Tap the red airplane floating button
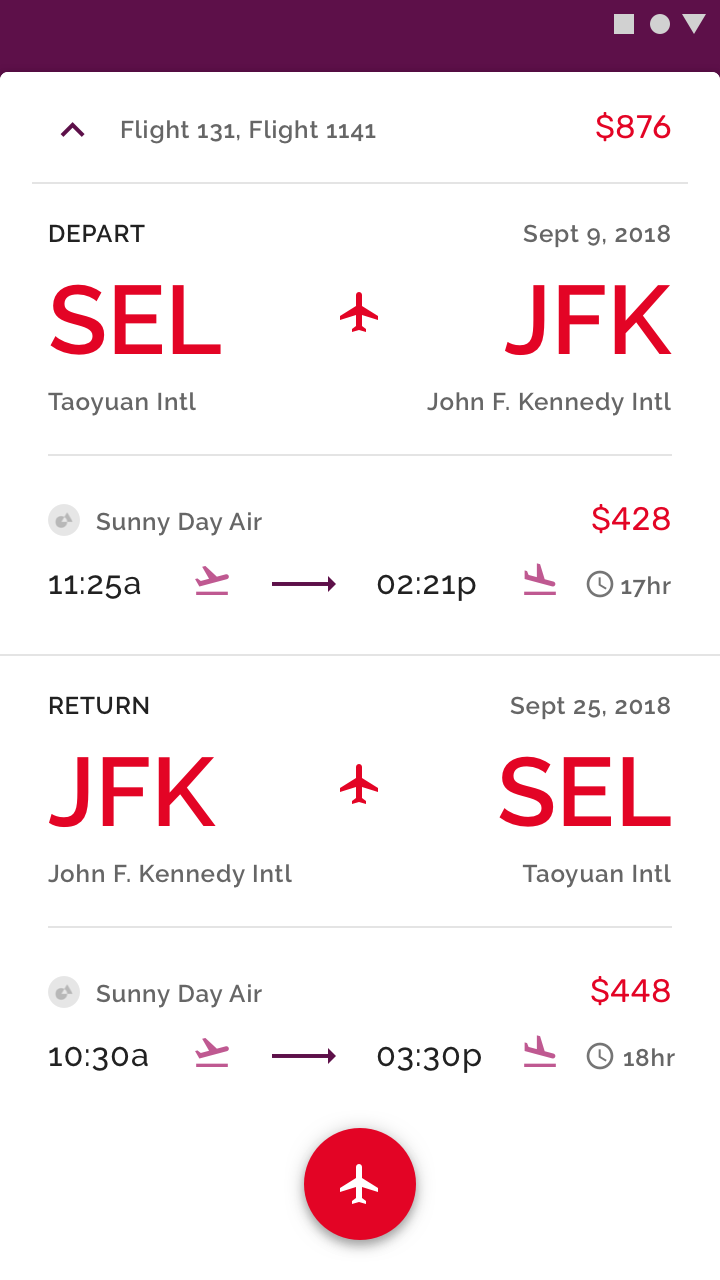This screenshot has height=1280, width=720. [x=360, y=1184]
